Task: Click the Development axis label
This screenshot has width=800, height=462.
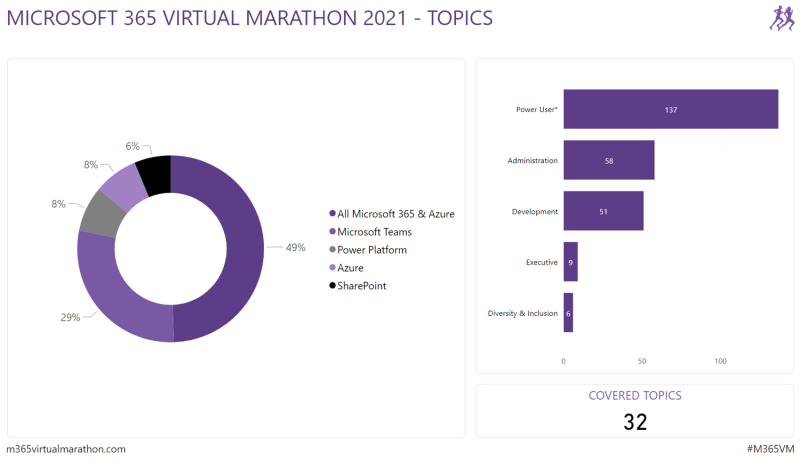Action: click(535, 211)
